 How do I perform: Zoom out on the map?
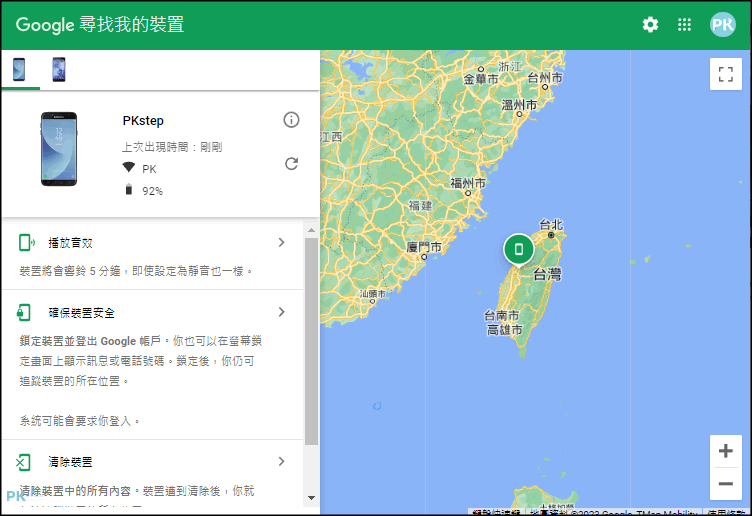726,483
